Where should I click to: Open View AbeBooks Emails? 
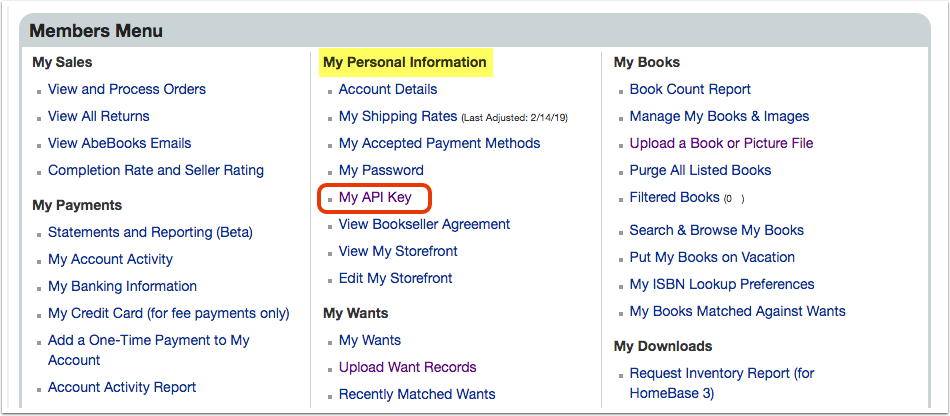[119, 144]
